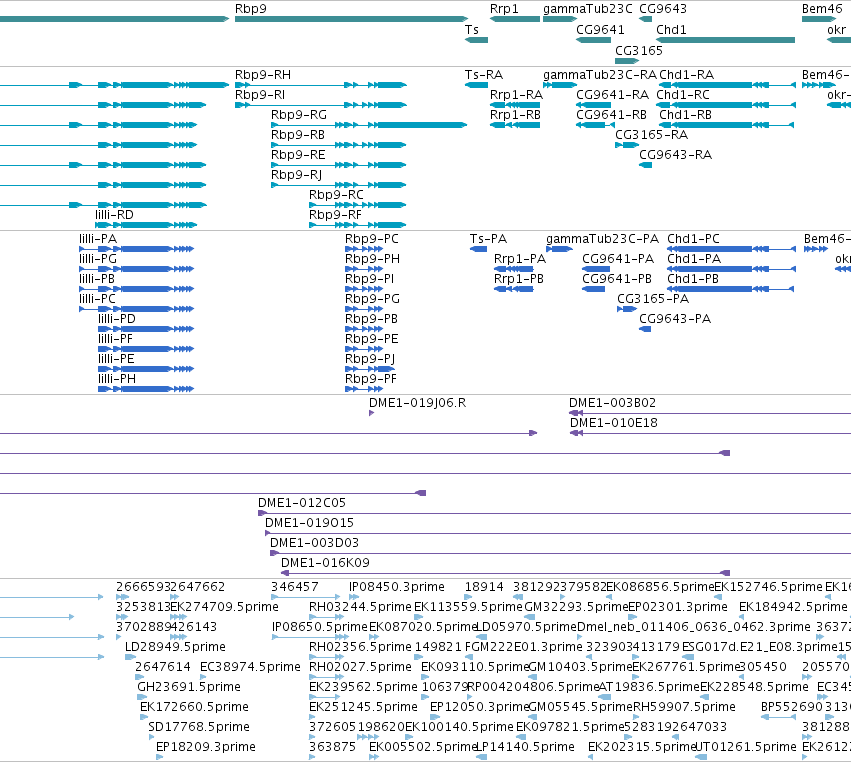Select protein Rbp9-PC
851x762 pixels.
coord(364,249)
